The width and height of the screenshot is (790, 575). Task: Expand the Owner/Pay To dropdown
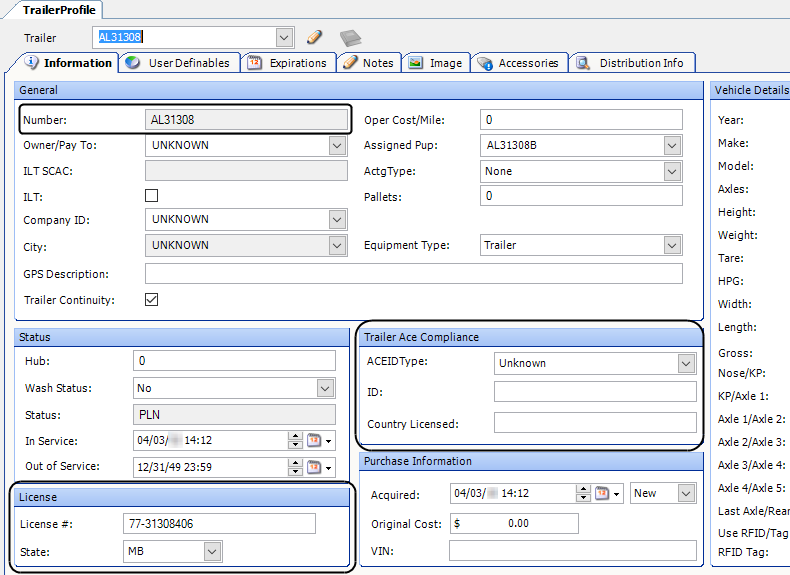click(x=337, y=145)
